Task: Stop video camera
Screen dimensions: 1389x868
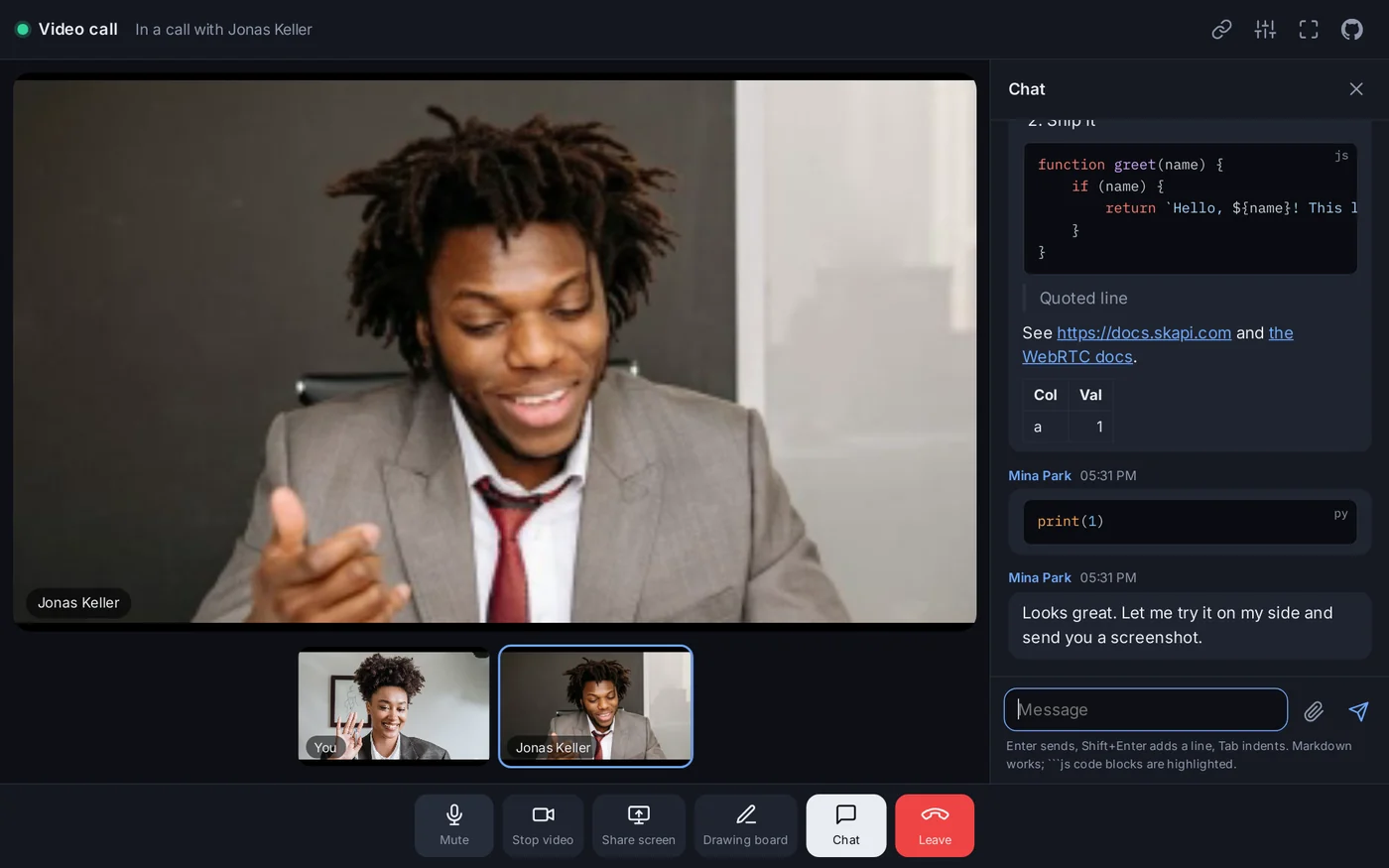Action: (543, 825)
